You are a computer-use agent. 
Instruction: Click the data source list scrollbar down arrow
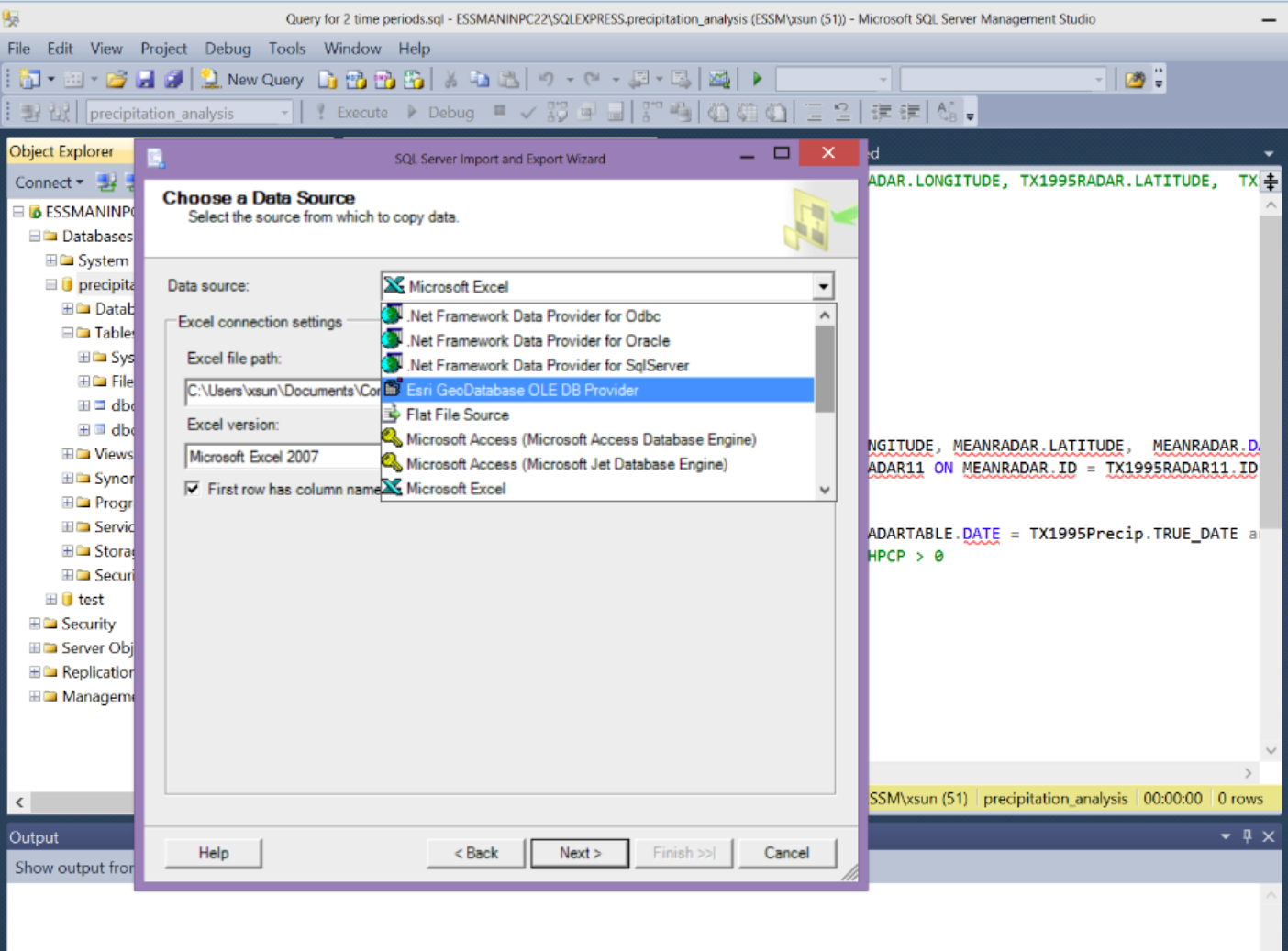click(x=825, y=490)
